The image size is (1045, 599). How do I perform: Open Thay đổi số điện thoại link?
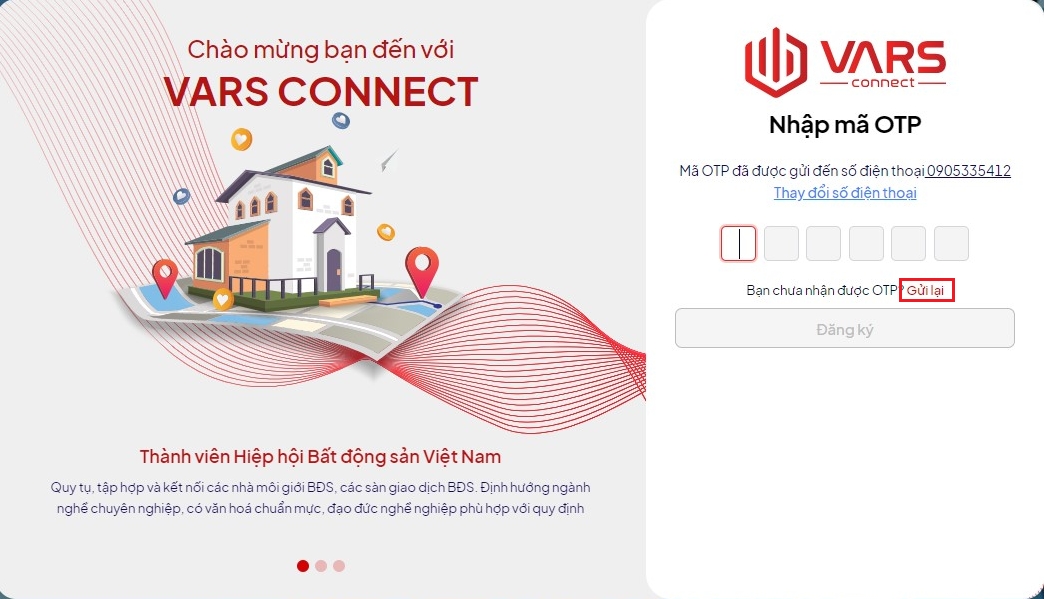(845, 193)
